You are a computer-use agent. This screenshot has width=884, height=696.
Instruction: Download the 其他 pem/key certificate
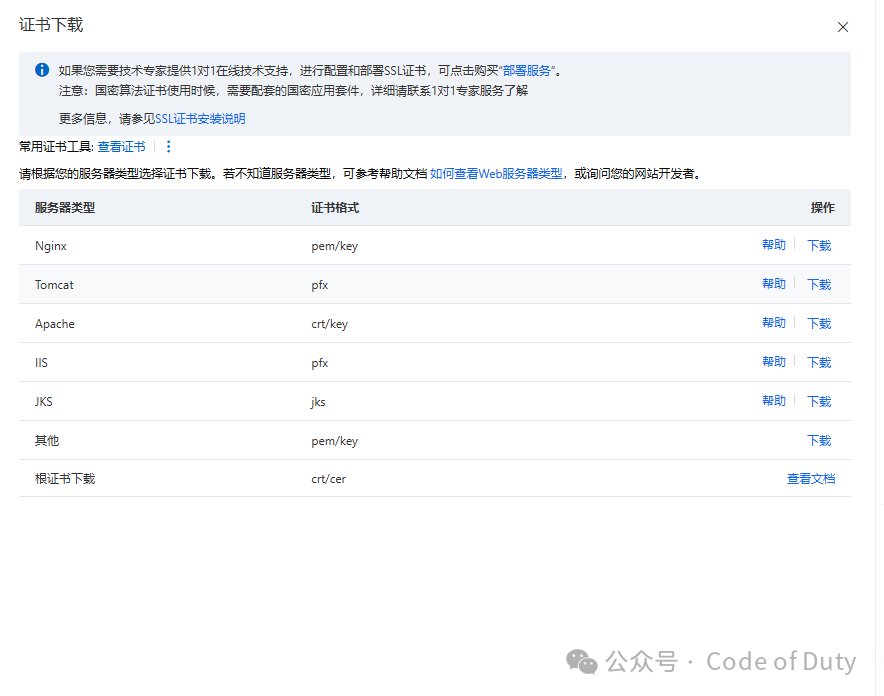click(x=819, y=440)
